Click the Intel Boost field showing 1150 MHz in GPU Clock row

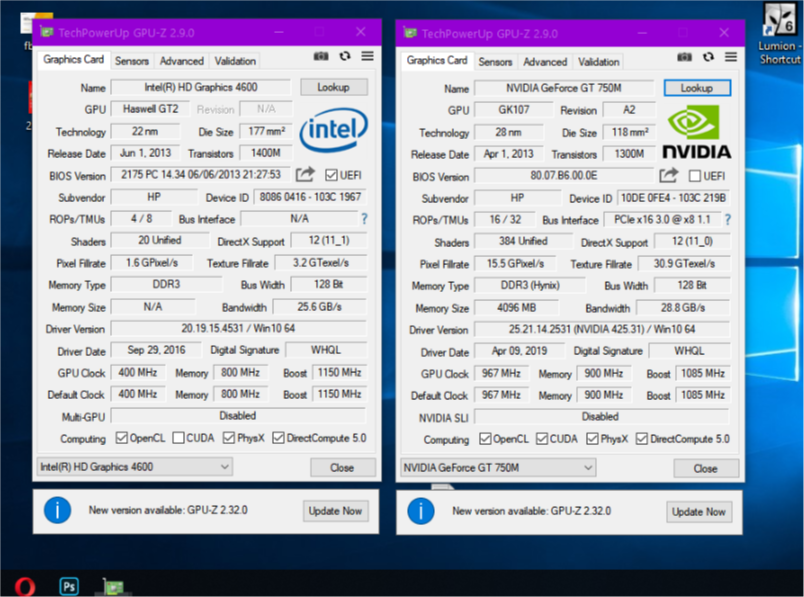pyautogui.click(x=339, y=372)
